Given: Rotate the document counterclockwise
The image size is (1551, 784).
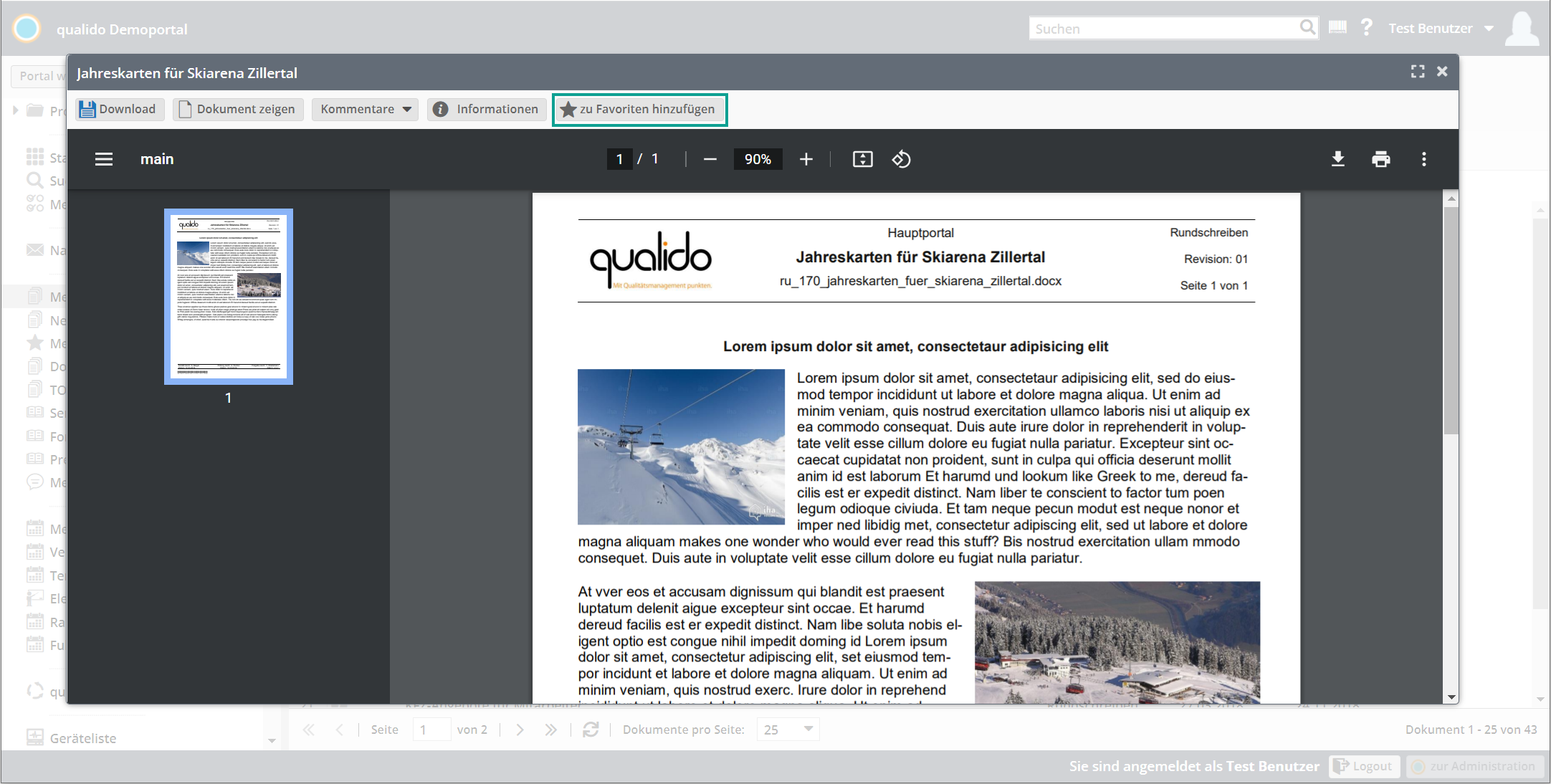Looking at the screenshot, I should coord(902,159).
